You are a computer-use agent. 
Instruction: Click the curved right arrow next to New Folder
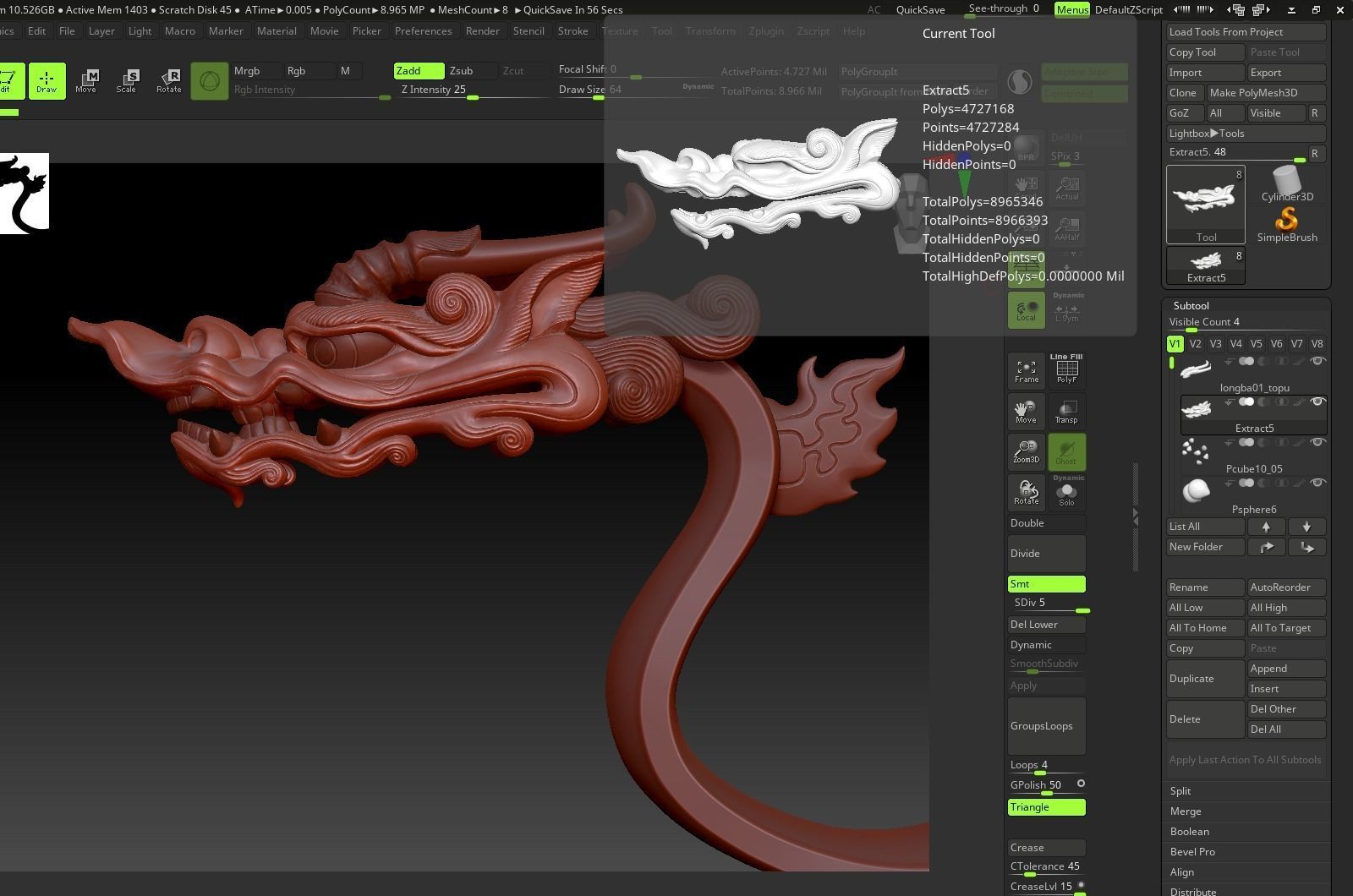(1266, 547)
